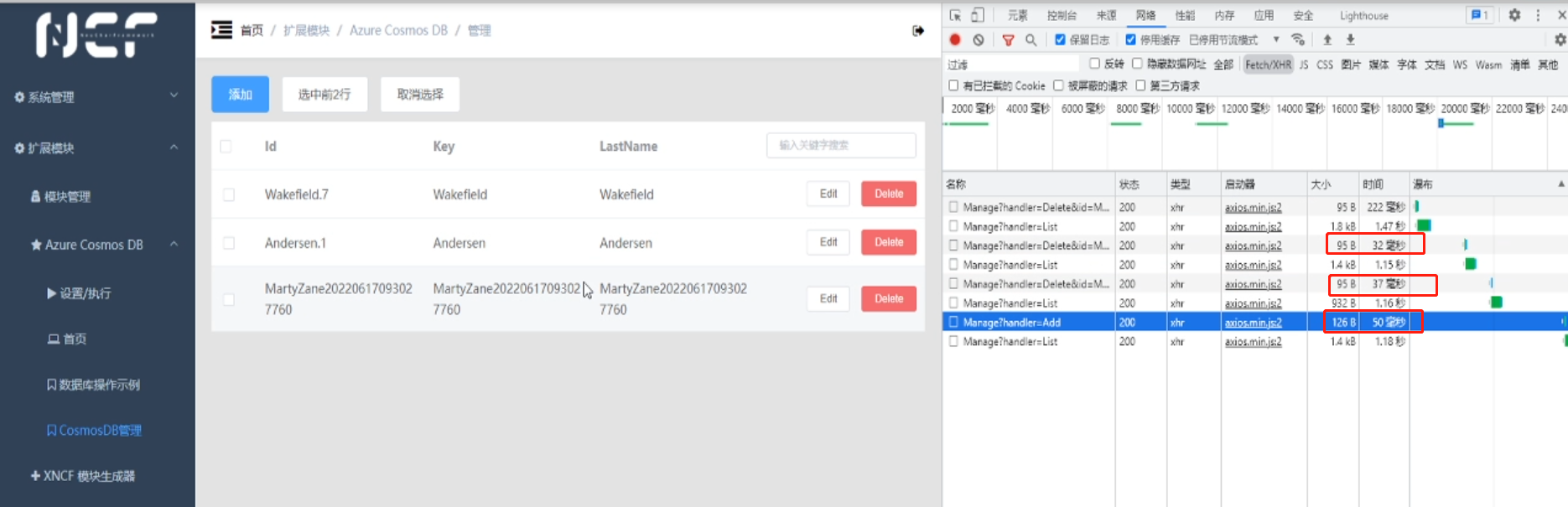Collapse the 扩展模块 sidebar menu
Screen dimensions: 1568x507
click(x=96, y=147)
